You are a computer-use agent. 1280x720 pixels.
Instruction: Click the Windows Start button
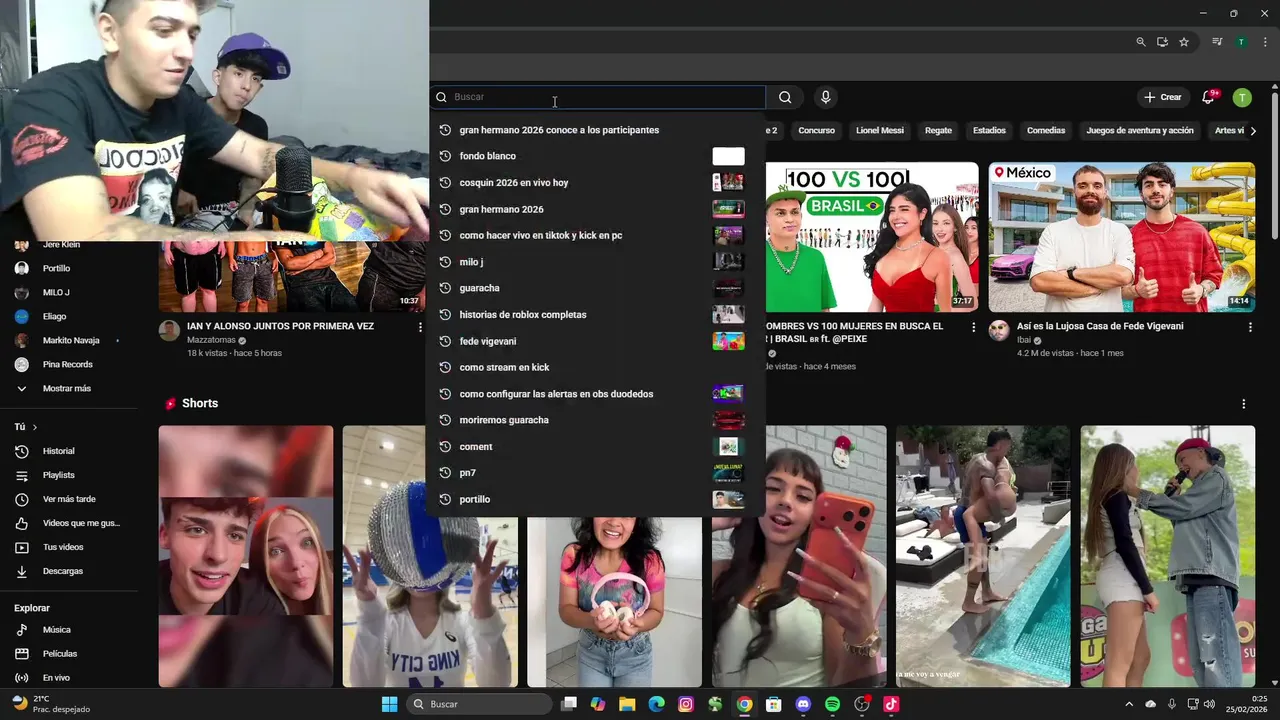[x=389, y=704]
